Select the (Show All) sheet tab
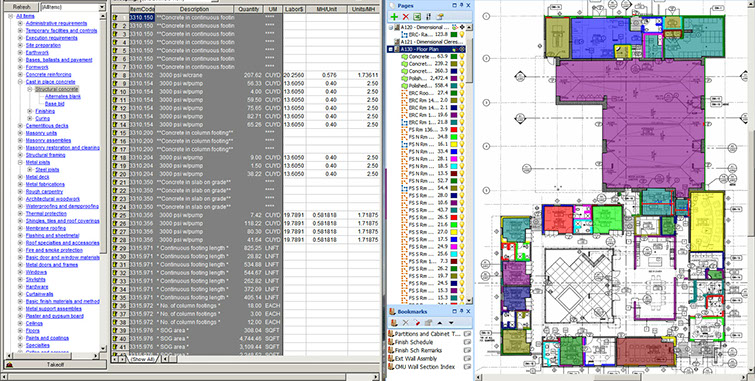This screenshot has width=755, height=381. click(x=143, y=359)
